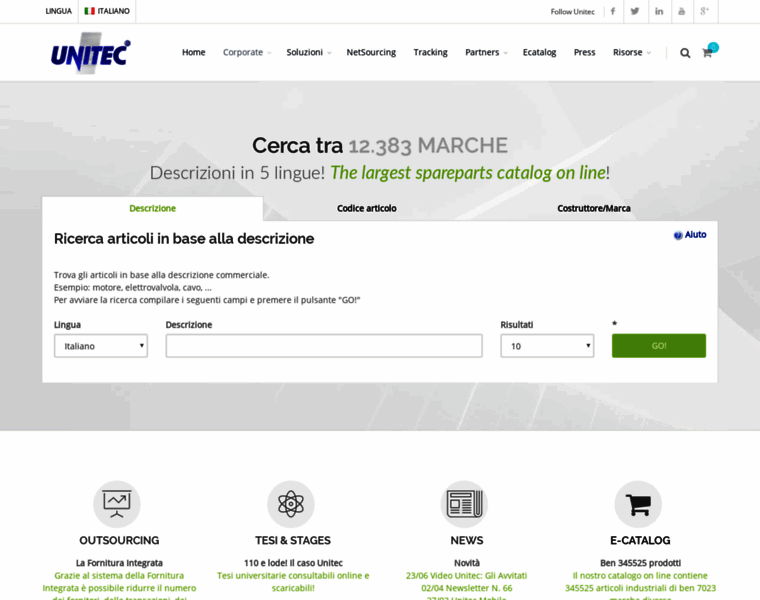The image size is (760, 600).
Task: Click the Unitec logo
Action: [91, 53]
